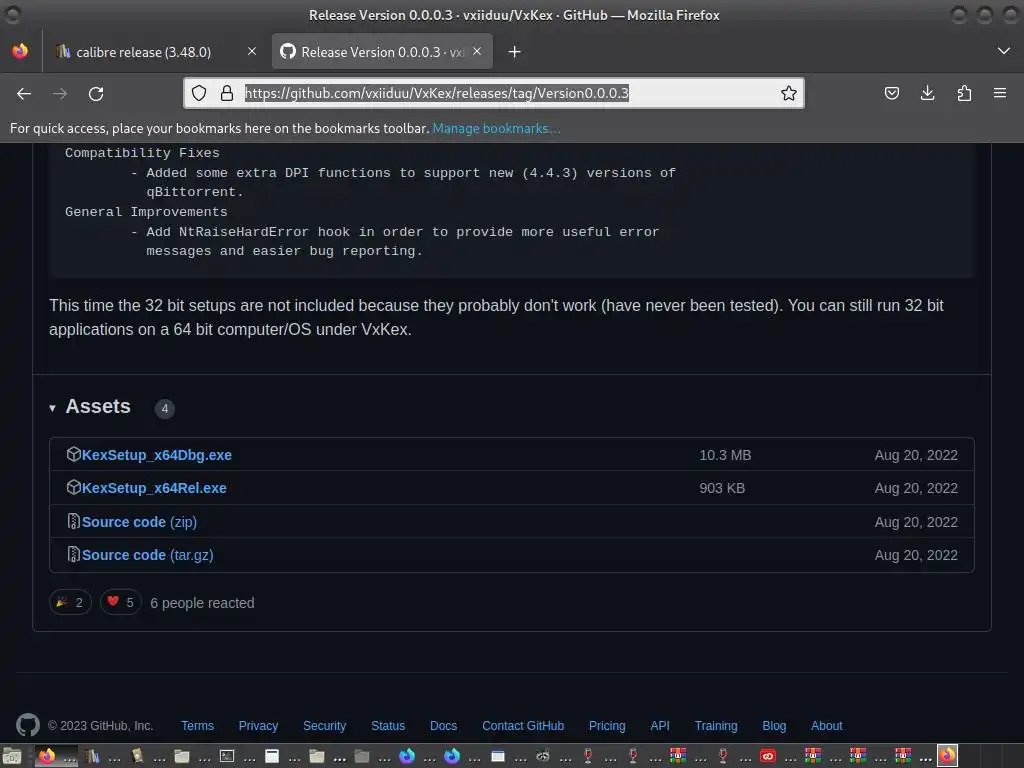Open the Training footer link
The width and height of the screenshot is (1024, 768).
click(x=716, y=726)
